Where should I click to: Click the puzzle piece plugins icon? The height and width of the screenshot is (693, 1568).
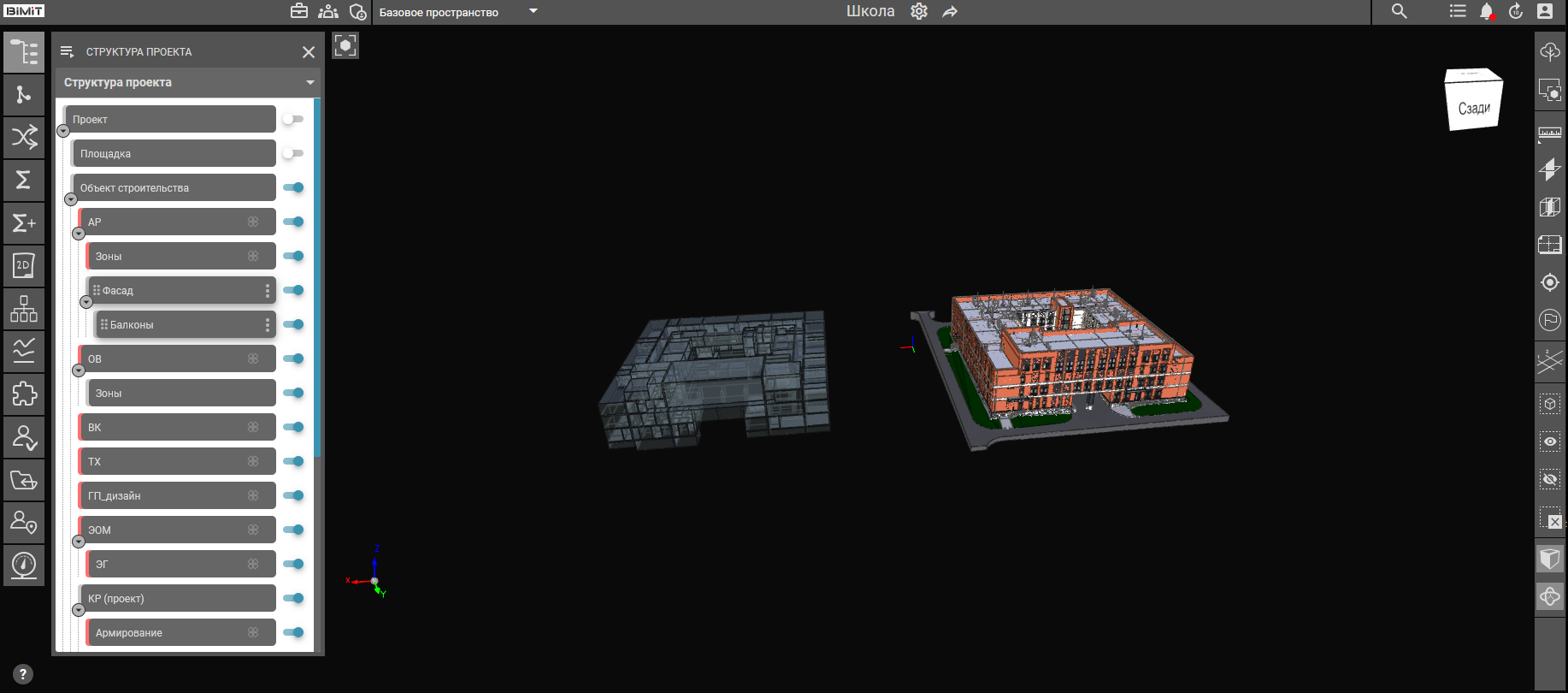pos(24,394)
